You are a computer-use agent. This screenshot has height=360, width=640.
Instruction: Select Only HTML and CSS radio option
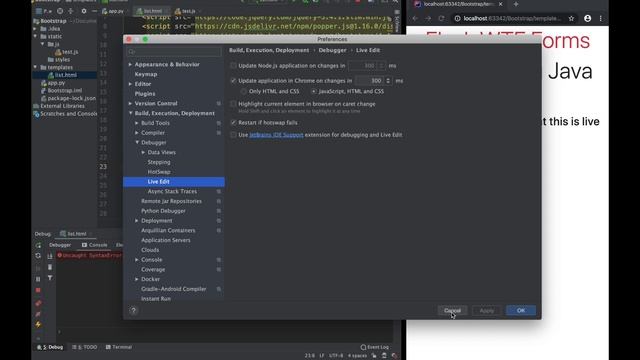(243, 91)
